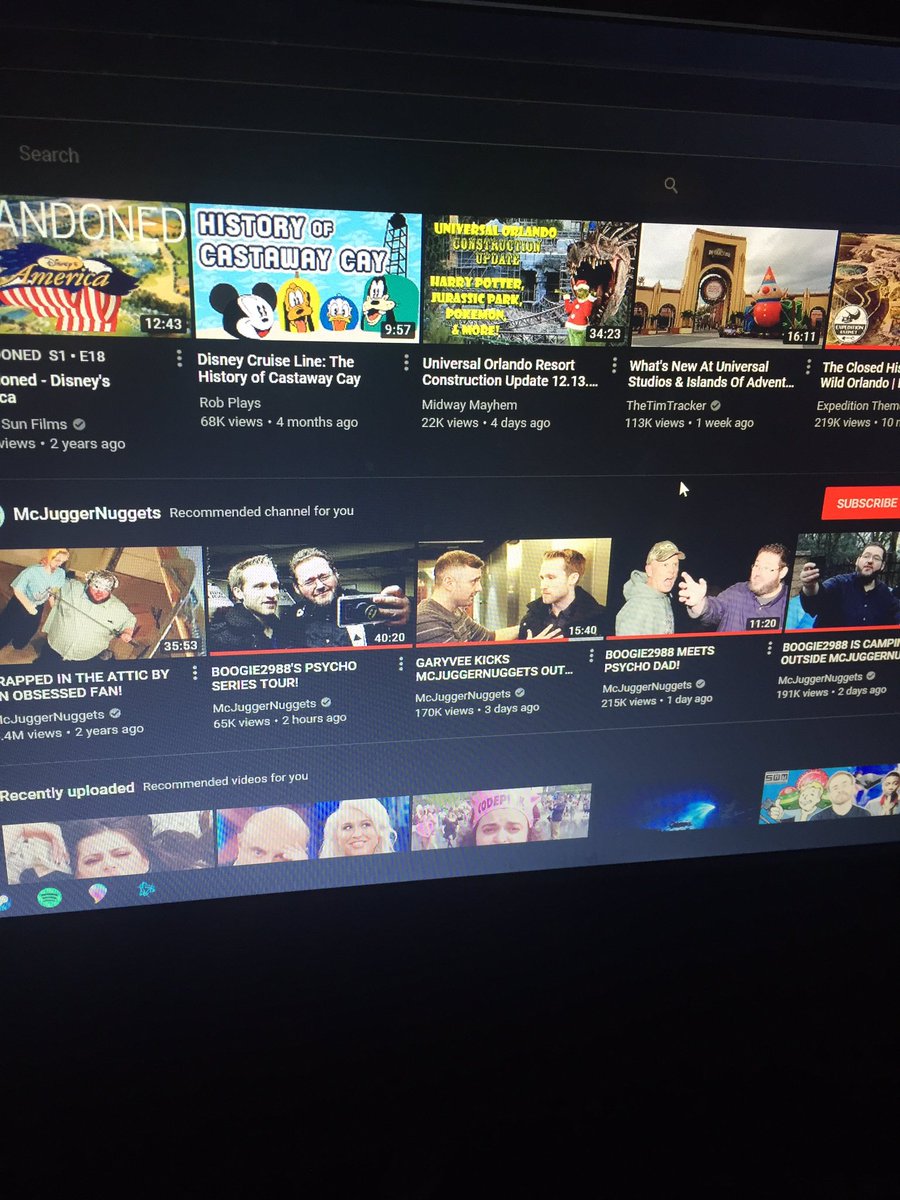Open 'BOOGIE2988 MEETS PSYCHO DAD!' title

[x=660, y=659]
